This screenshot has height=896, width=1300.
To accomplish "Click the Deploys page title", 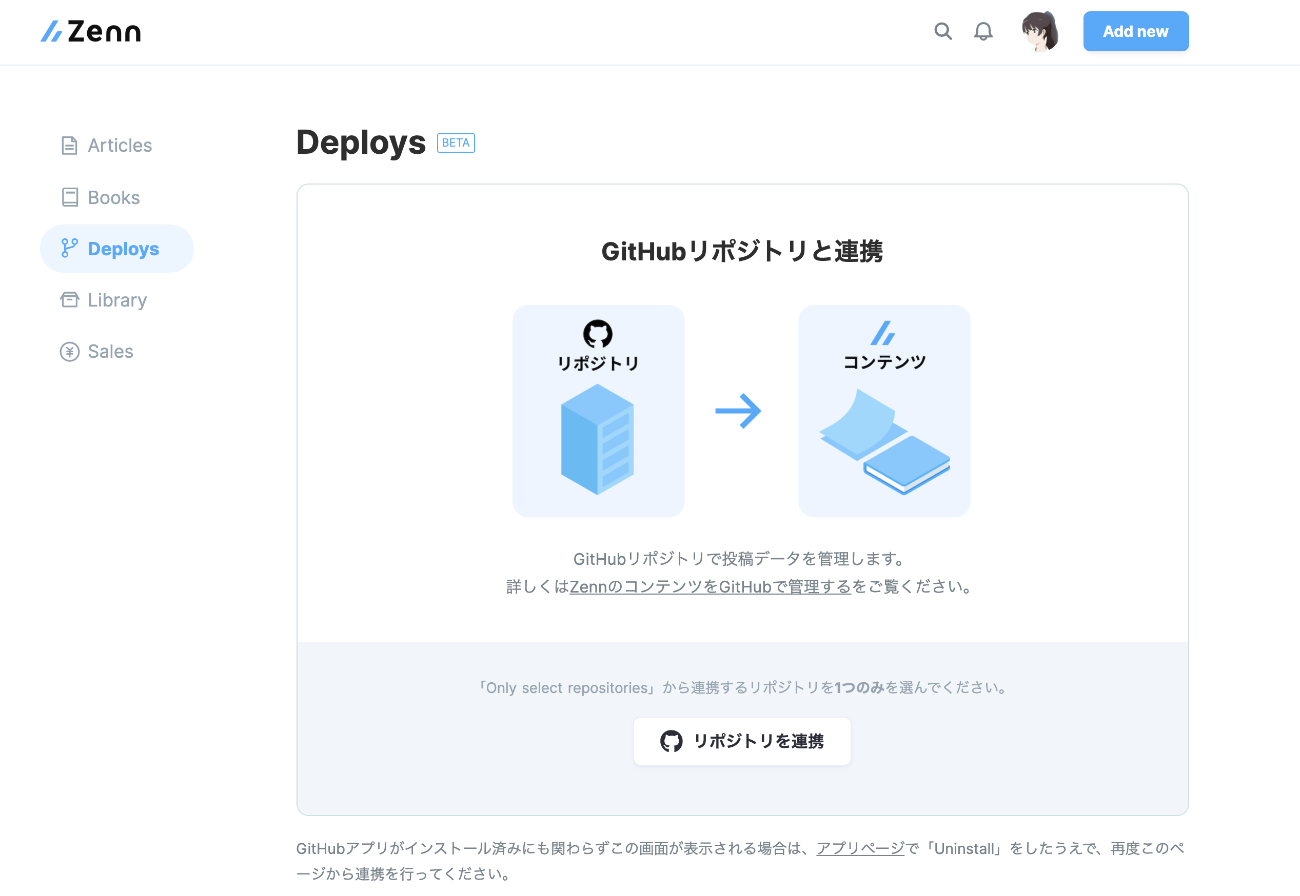I will [361, 143].
